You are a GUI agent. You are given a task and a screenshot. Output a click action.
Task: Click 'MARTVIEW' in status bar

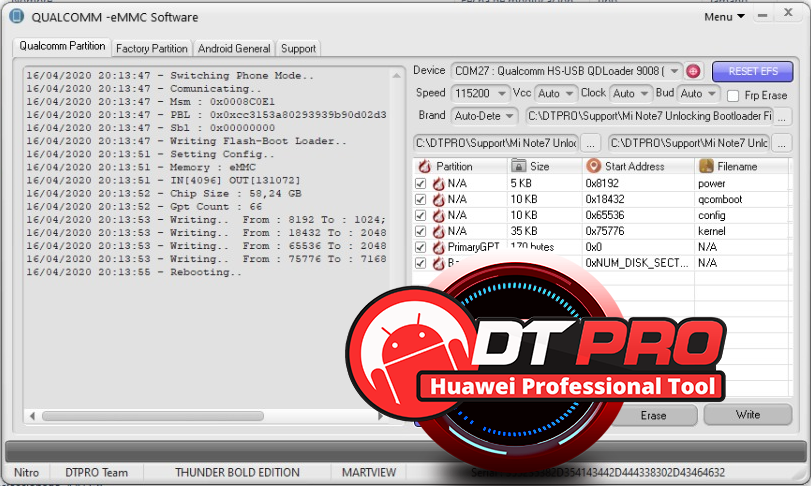coord(369,473)
